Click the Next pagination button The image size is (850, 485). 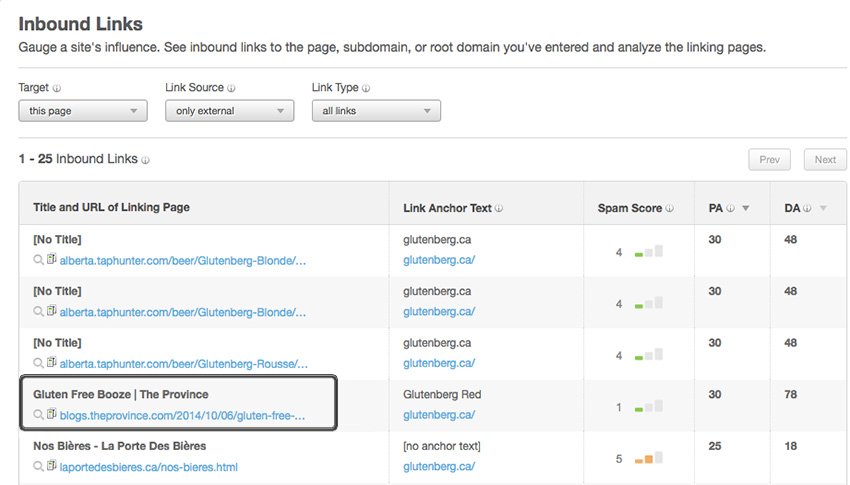coord(825,160)
